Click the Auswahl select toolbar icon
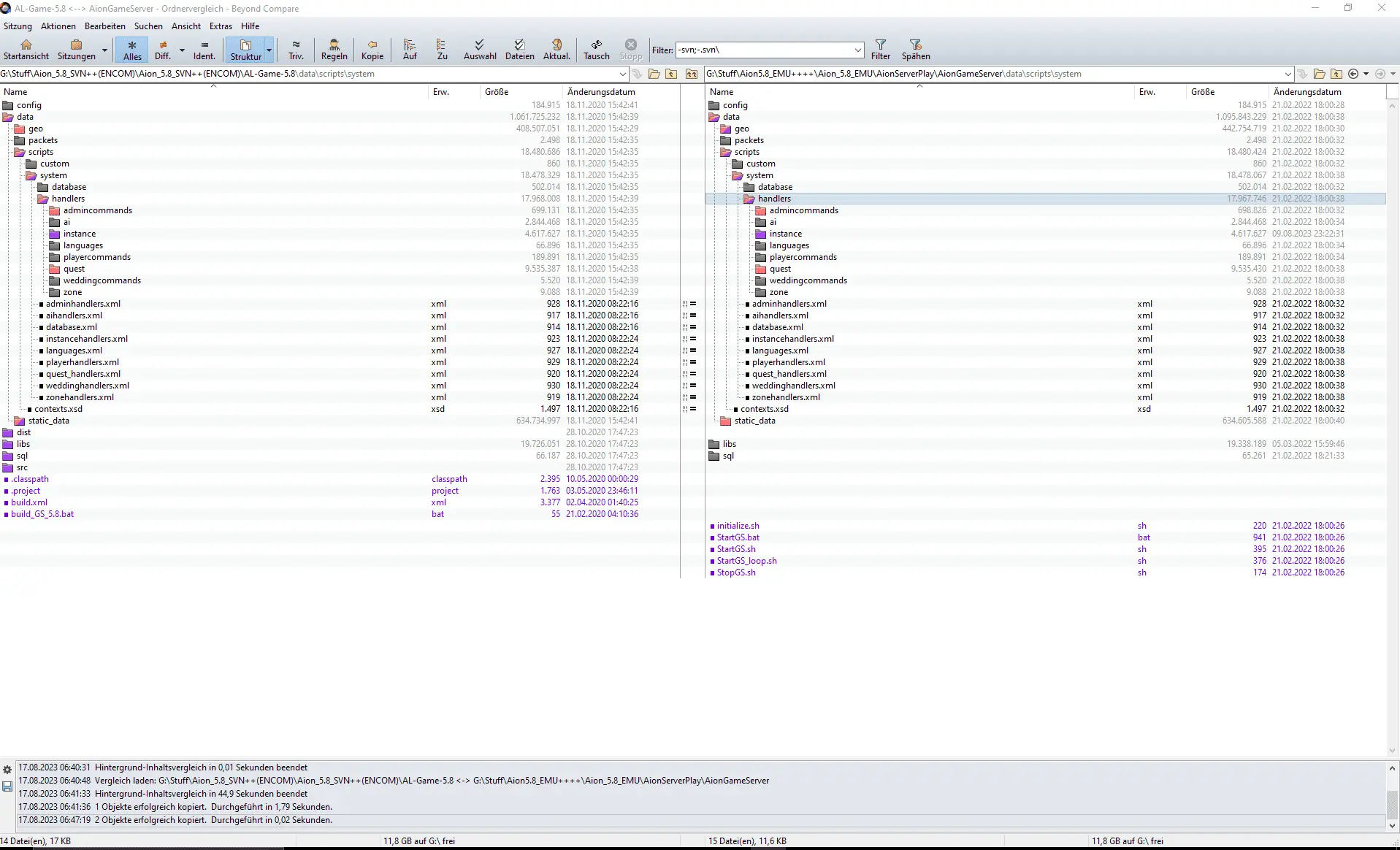The height and width of the screenshot is (850, 1400). click(480, 50)
